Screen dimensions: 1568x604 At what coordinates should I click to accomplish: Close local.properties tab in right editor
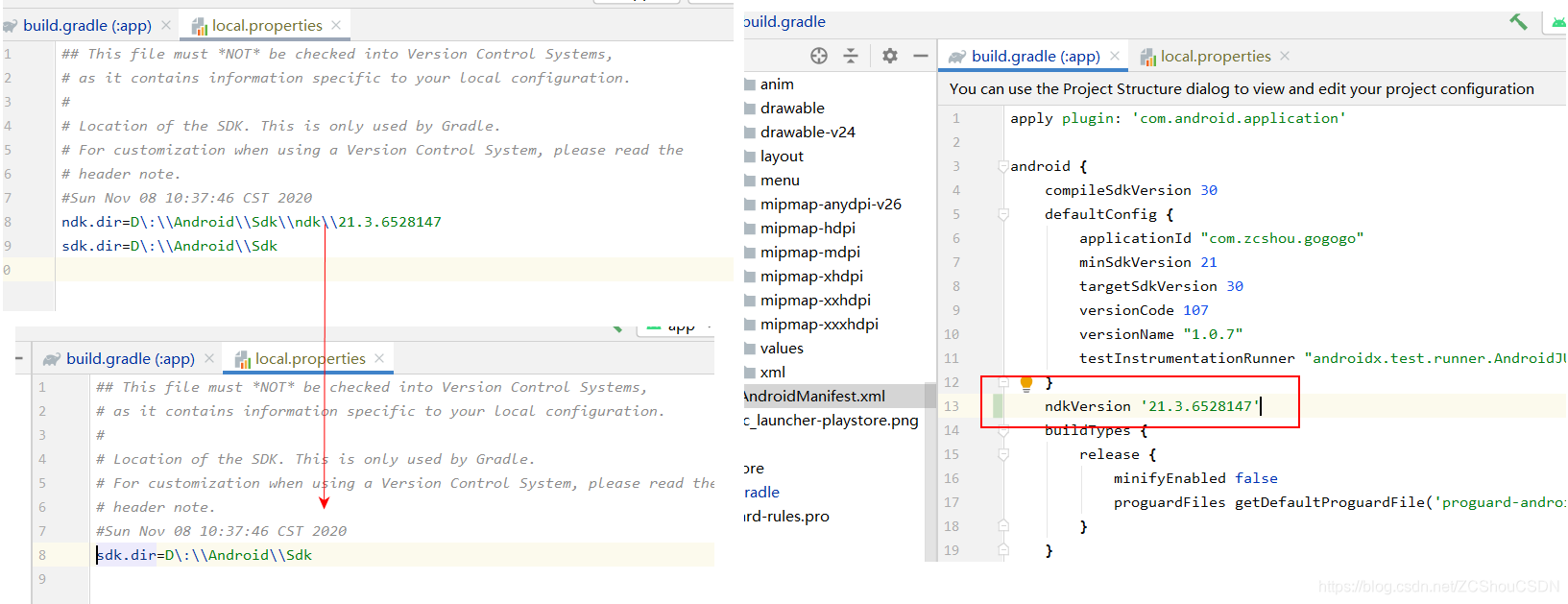tap(1285, 56)
